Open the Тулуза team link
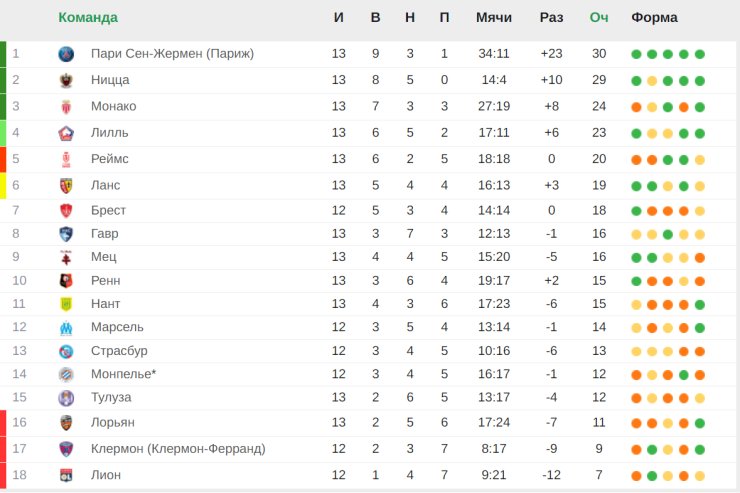The height and width of the screenshot is (493, 740). (x=111, y=397)
